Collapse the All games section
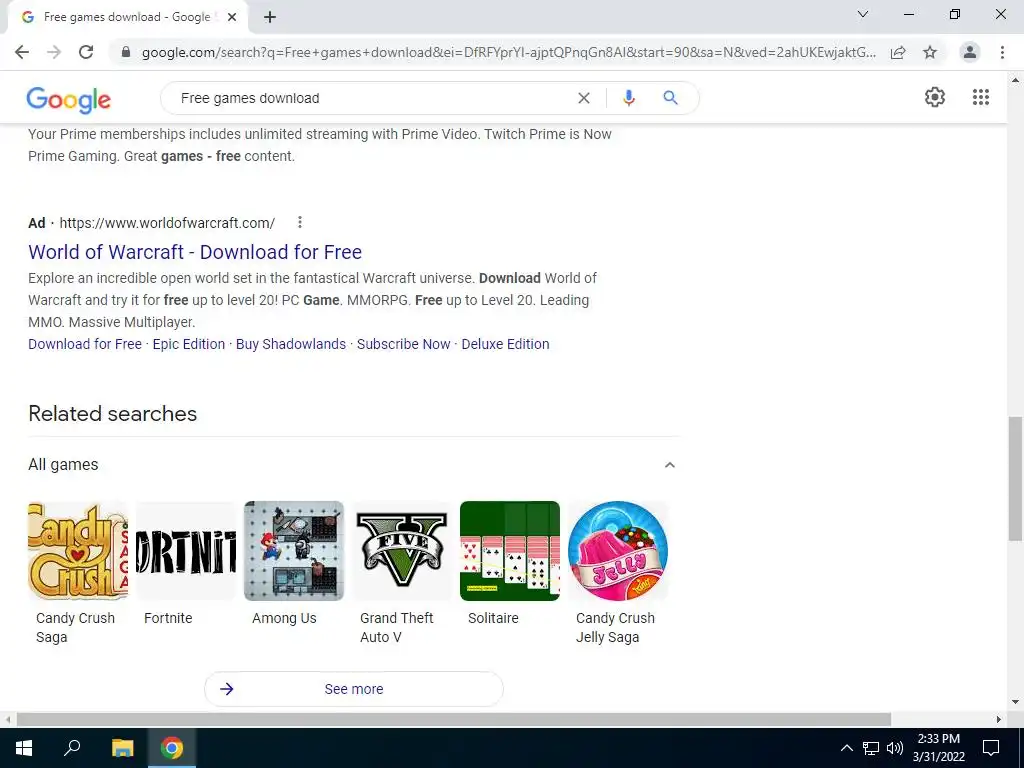1024x768 pixels. (669, 465)
